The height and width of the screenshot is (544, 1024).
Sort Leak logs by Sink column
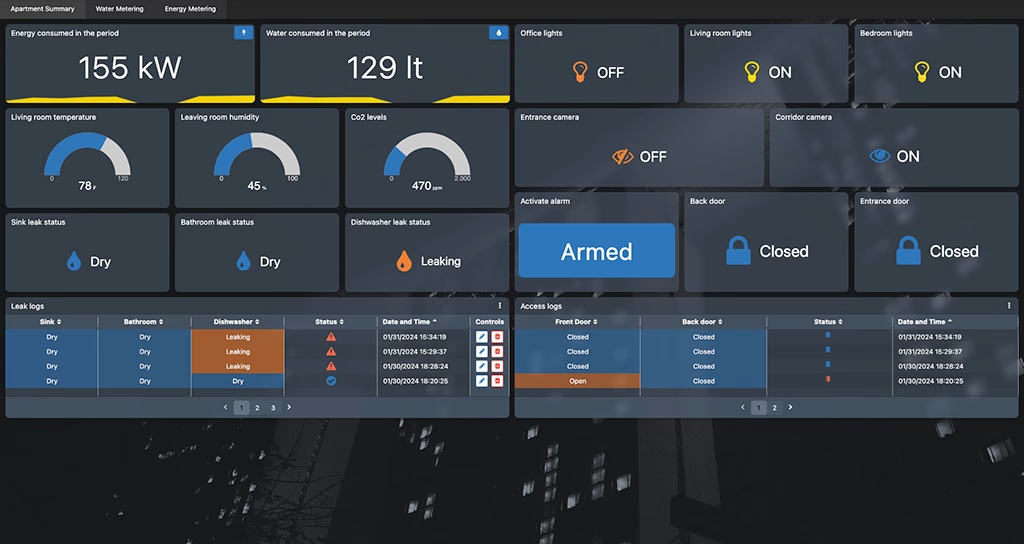[x=51, y=322]
